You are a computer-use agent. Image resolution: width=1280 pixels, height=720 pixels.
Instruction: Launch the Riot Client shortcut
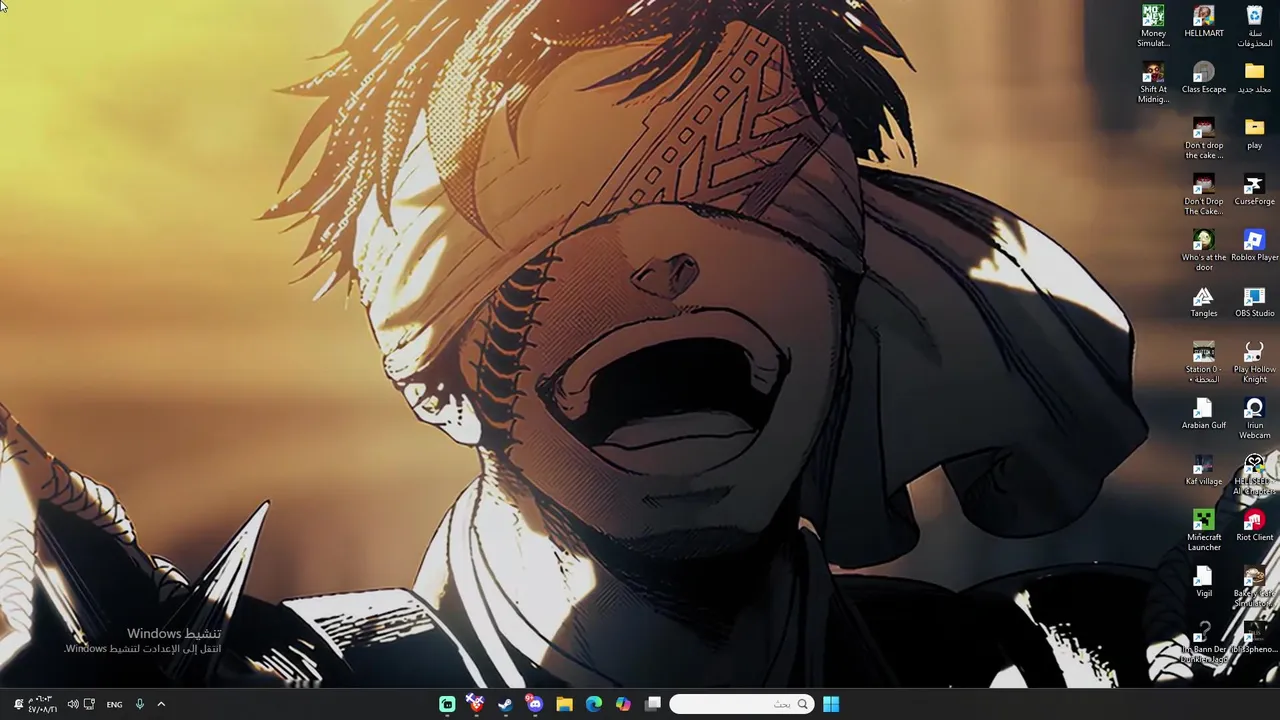[x=1254, y=526]
